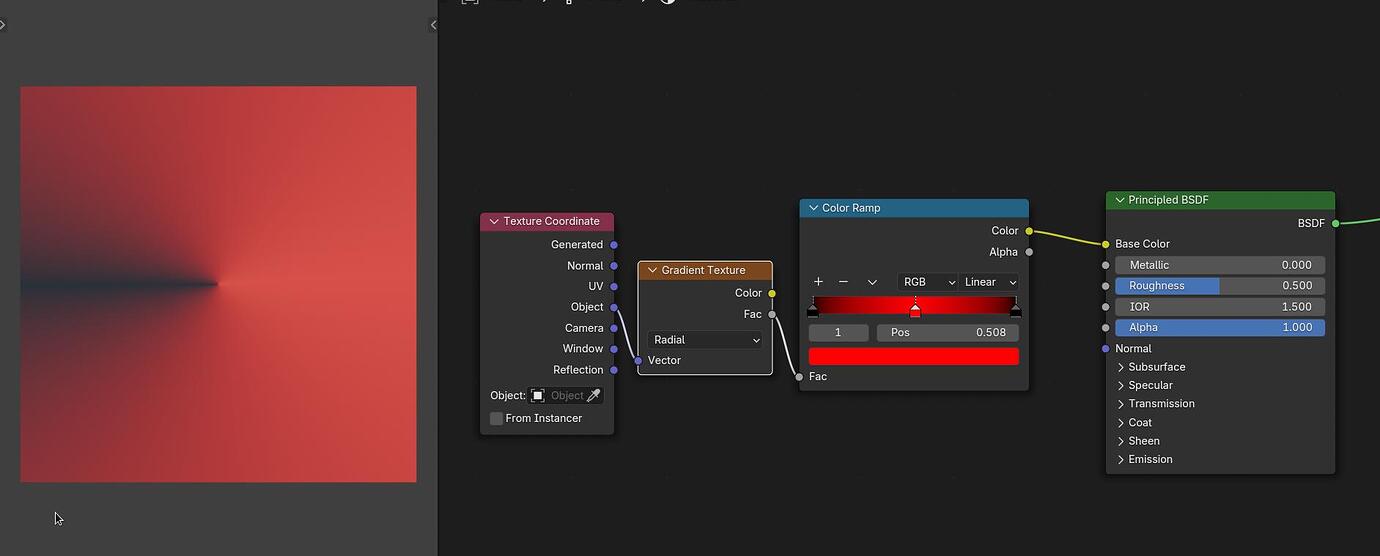Image resolution: width=1380 pixels, height=556 pixels.
Task: Open the Color Ramp tools chevron menu
Action: (x=872, y=282)
